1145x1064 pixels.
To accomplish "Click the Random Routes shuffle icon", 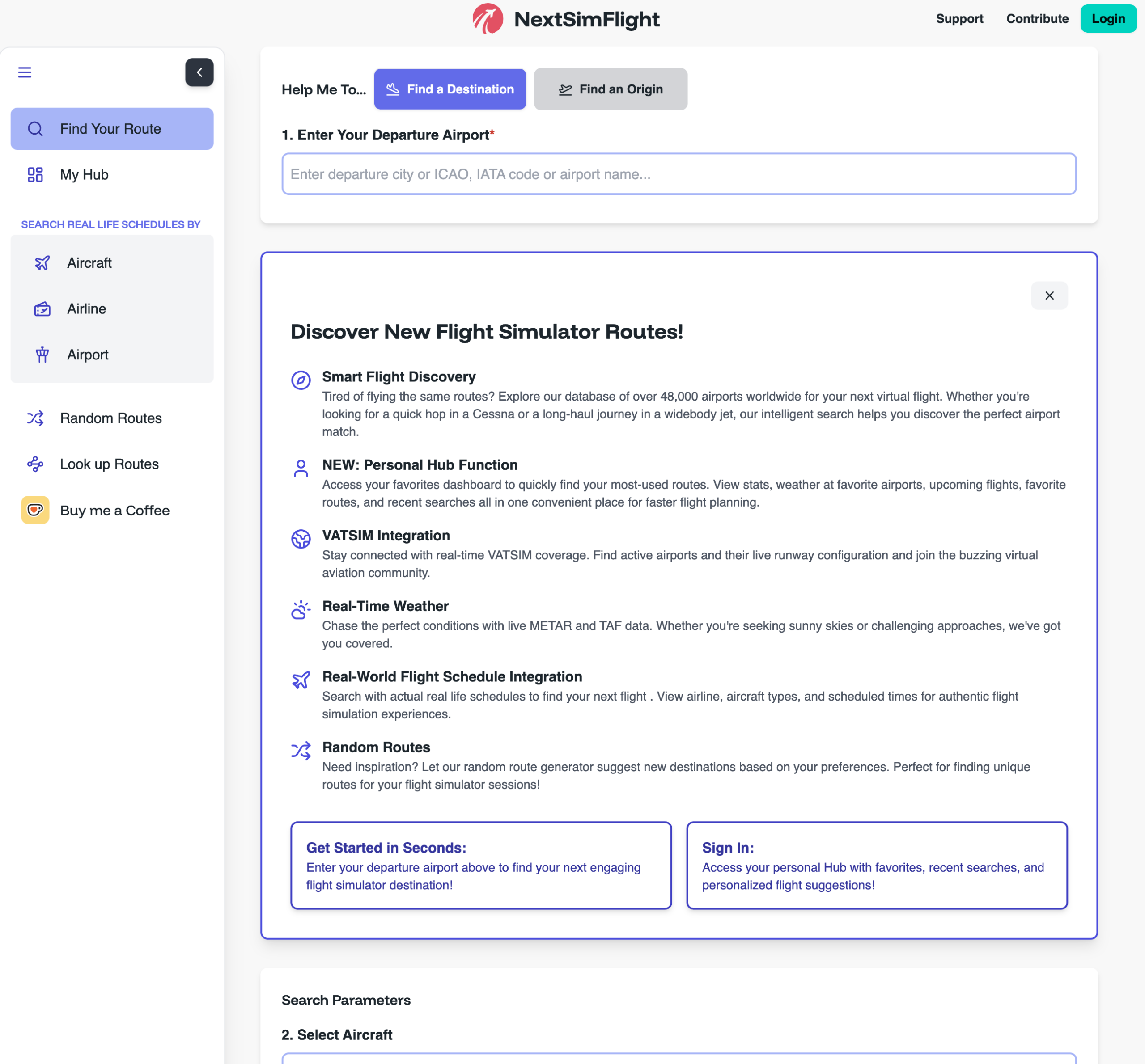I will click(x=35, y=418).
